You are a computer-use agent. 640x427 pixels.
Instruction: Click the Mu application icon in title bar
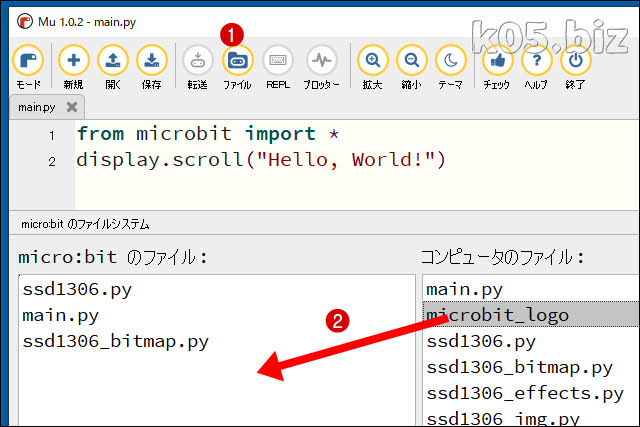click(24, 22)
